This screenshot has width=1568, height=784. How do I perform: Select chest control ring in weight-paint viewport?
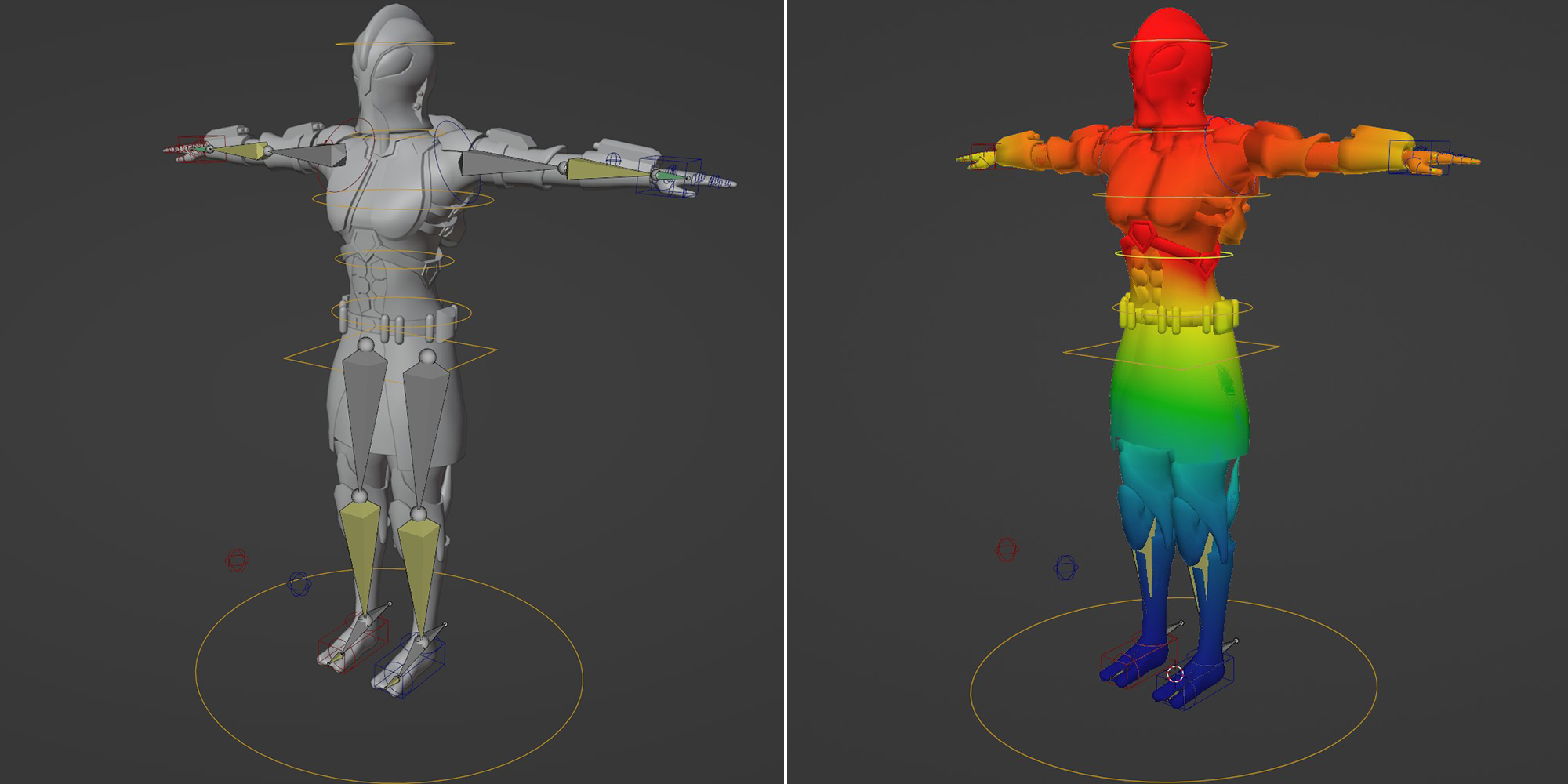1181,194
